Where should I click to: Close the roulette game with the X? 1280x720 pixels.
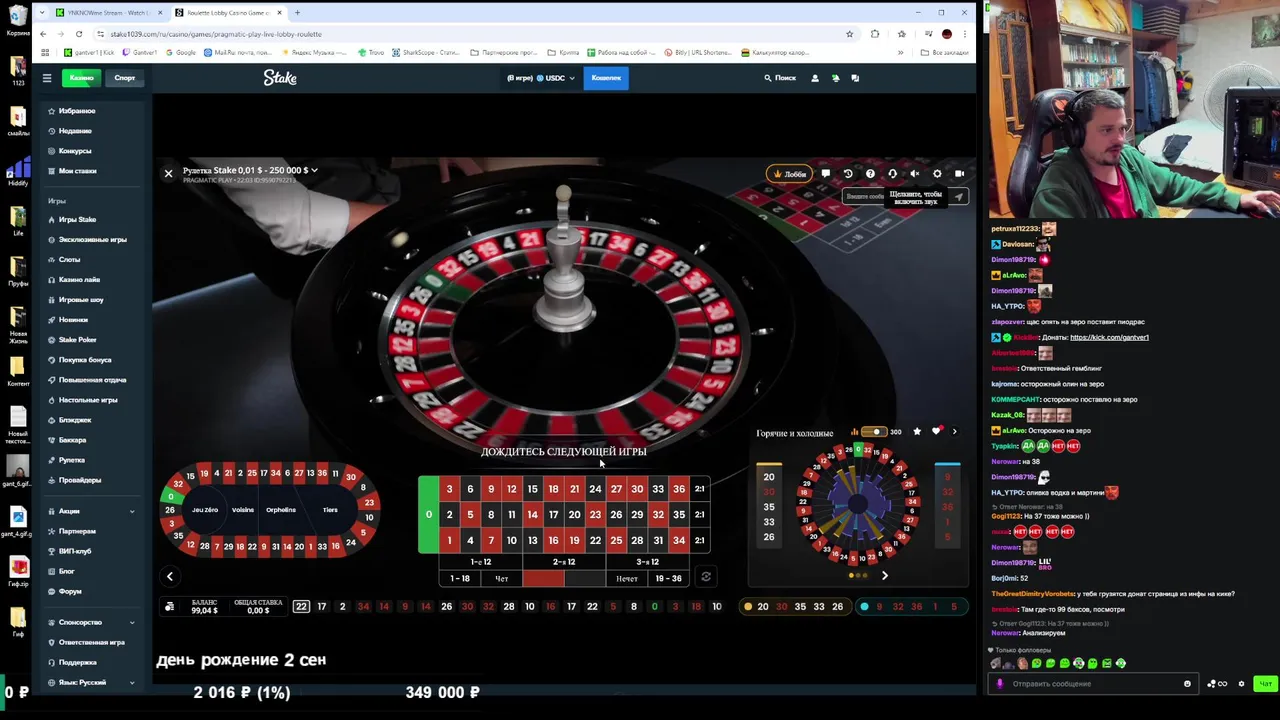[168, 174]
